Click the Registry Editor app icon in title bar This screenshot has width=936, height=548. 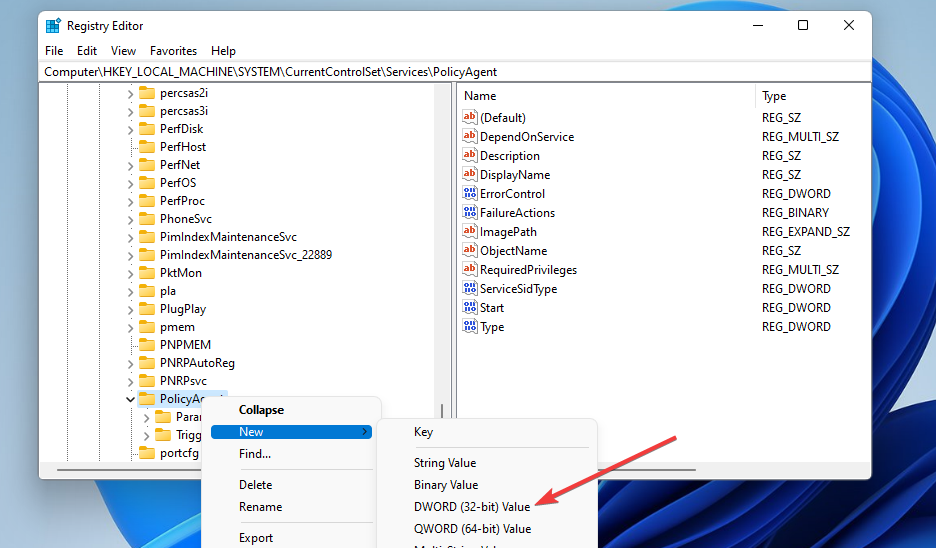[x=53, y=26]
